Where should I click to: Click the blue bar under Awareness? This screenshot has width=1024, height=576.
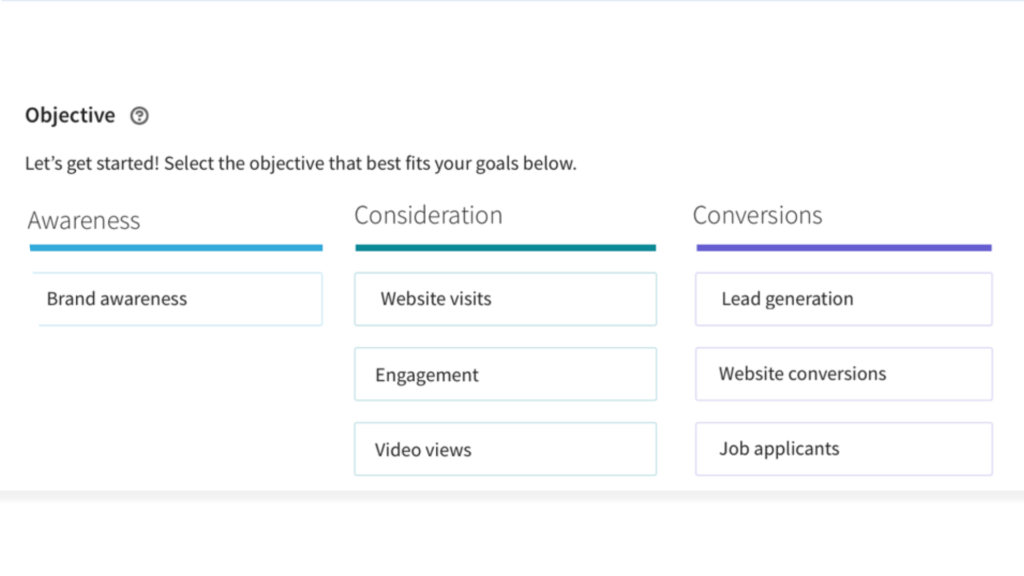click(176, 248)
